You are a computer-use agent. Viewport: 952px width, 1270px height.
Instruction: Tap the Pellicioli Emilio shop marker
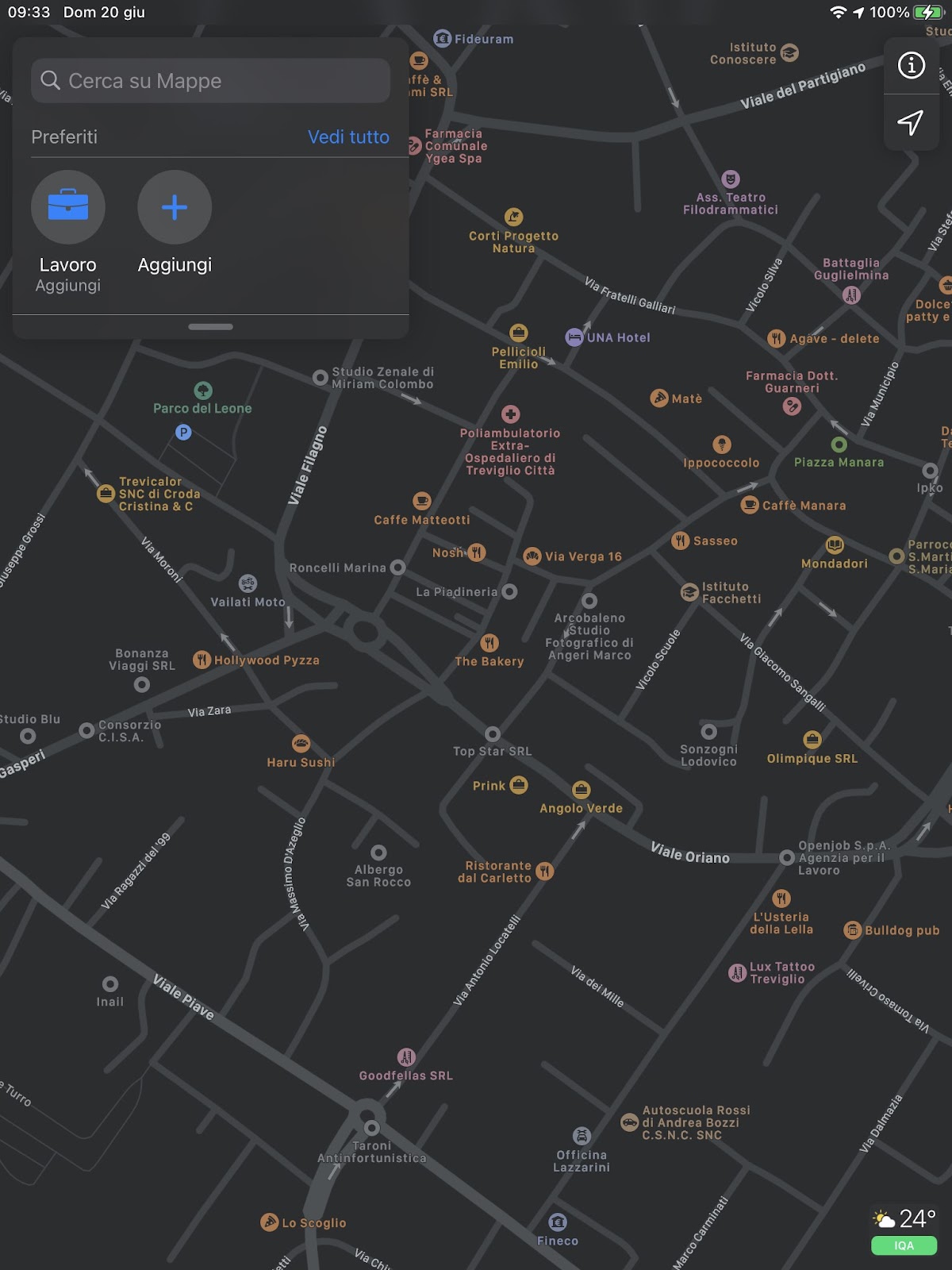(x=519, y=333)
